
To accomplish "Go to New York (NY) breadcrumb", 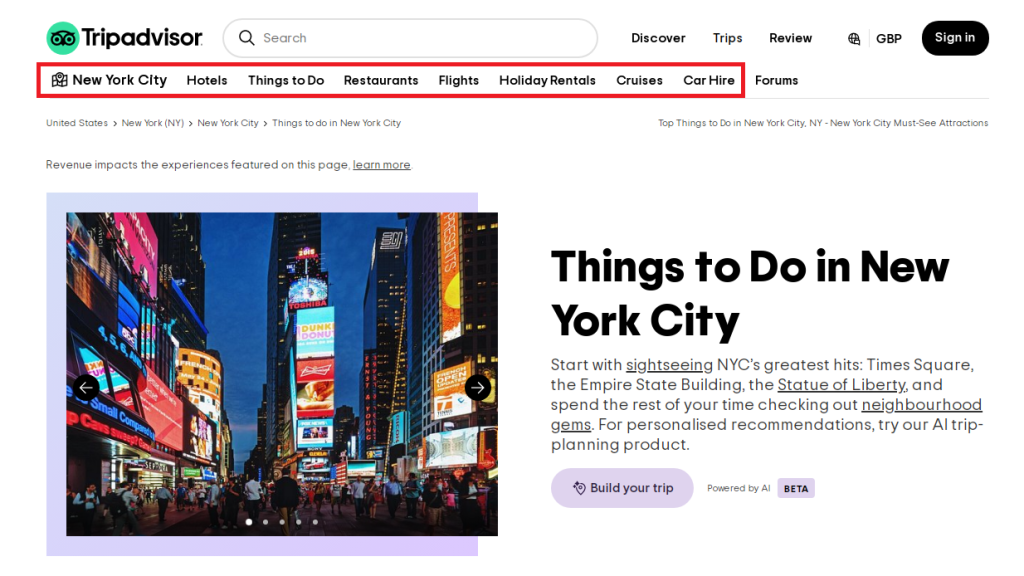I will (153, 123).
